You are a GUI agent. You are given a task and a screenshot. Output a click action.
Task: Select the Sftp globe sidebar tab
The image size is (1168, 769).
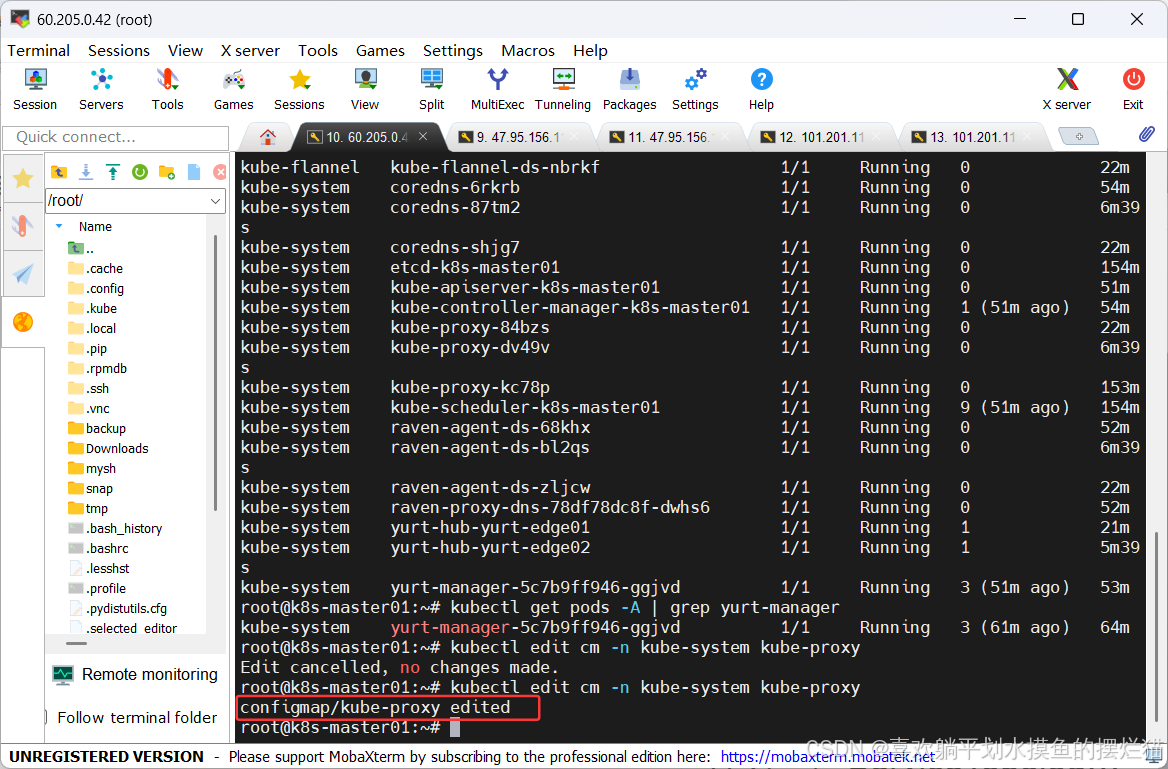coord(23,322)
